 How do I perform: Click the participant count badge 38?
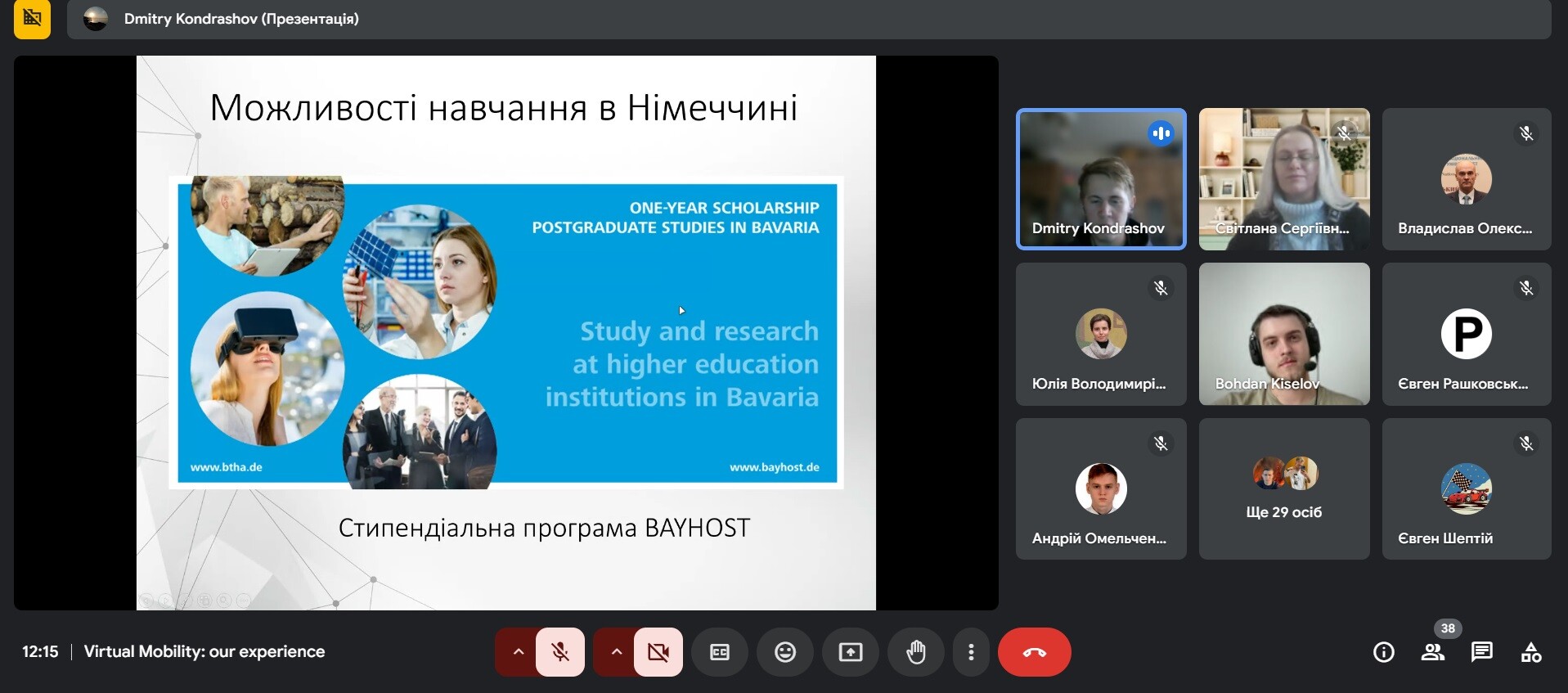(x=1448, y=628)
